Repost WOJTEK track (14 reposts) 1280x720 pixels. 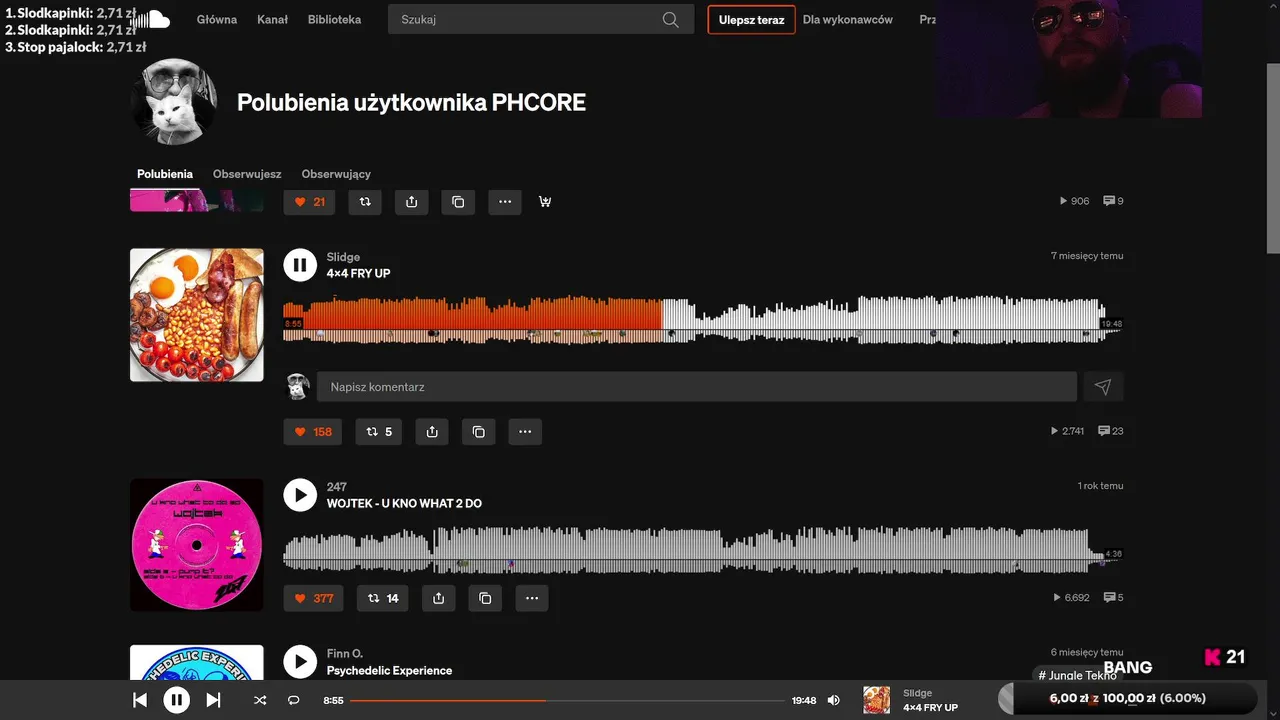[x=382, y=598]
